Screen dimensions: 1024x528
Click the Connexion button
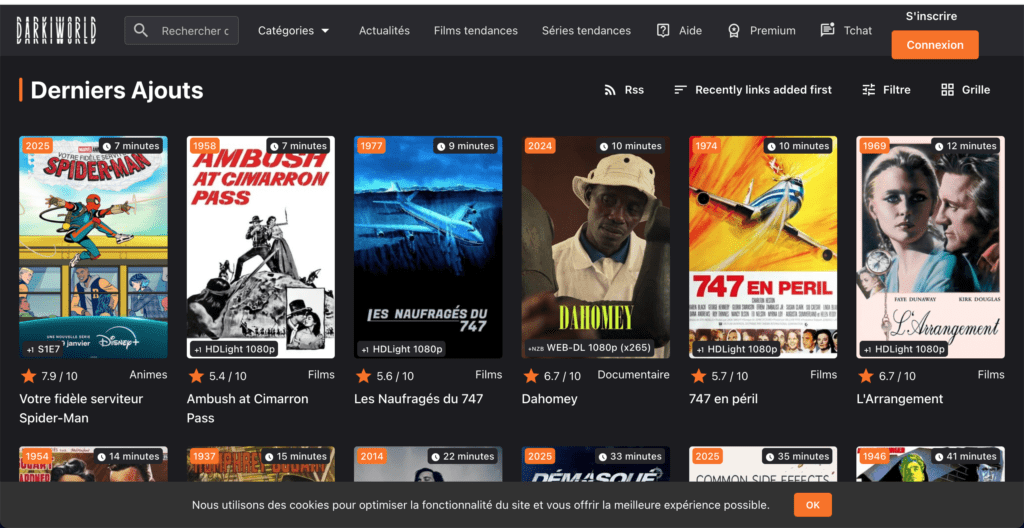pyautogui.click(x=935, y=45)
